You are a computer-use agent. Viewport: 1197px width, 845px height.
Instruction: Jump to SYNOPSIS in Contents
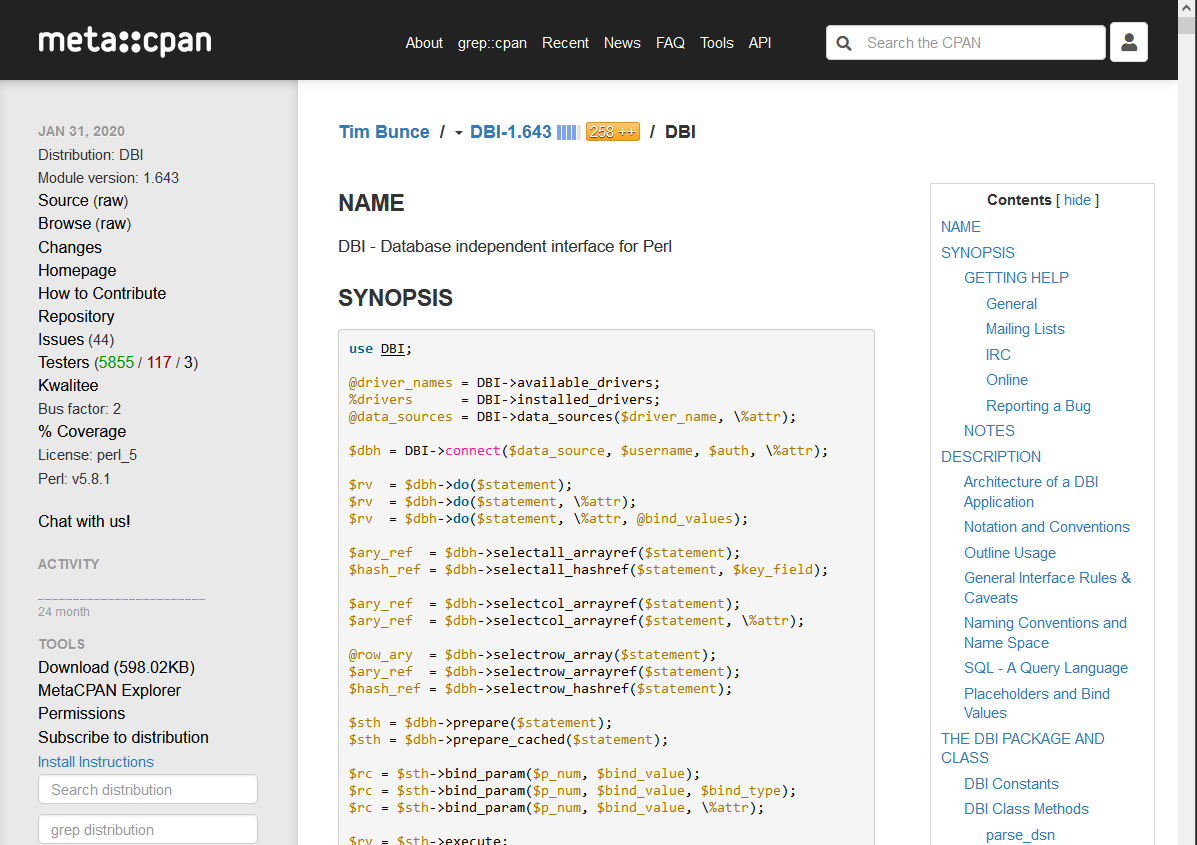click(977, 253)
